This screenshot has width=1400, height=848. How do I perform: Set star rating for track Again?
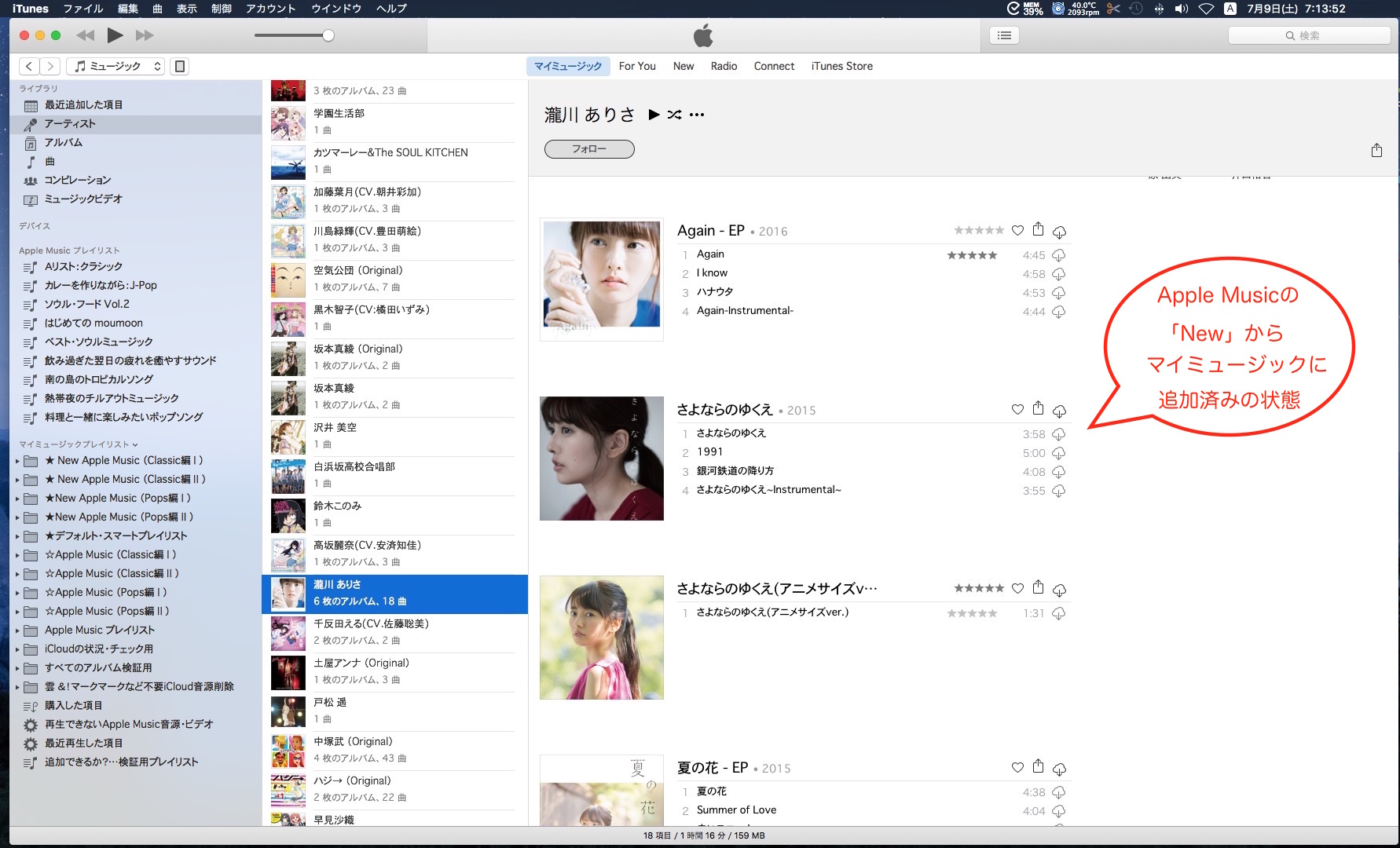coord(972,255)
